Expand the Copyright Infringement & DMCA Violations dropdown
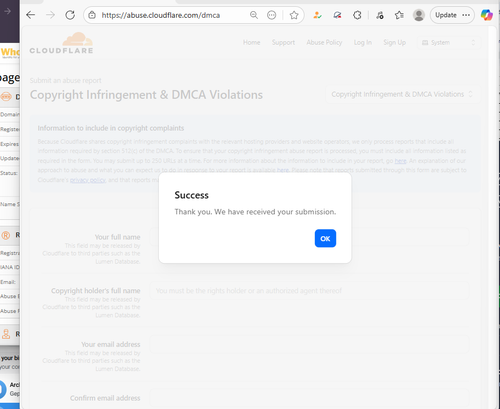The width and height of the screenshot is (500, 409). point(402,94)
